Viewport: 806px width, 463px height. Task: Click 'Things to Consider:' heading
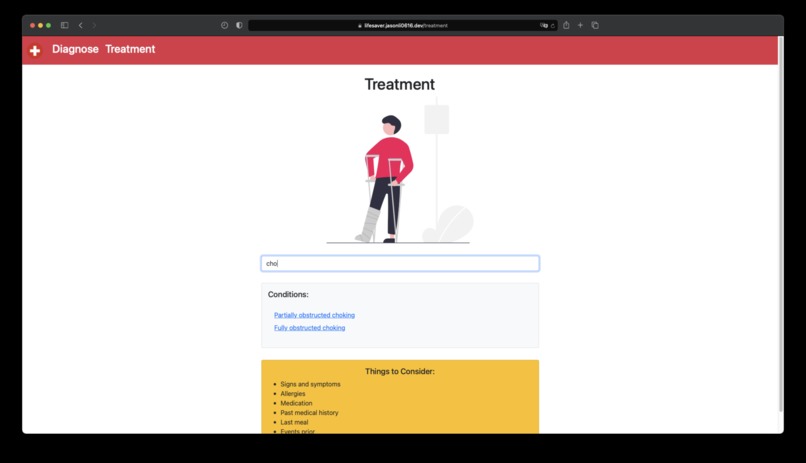click(x=399, y=371)
